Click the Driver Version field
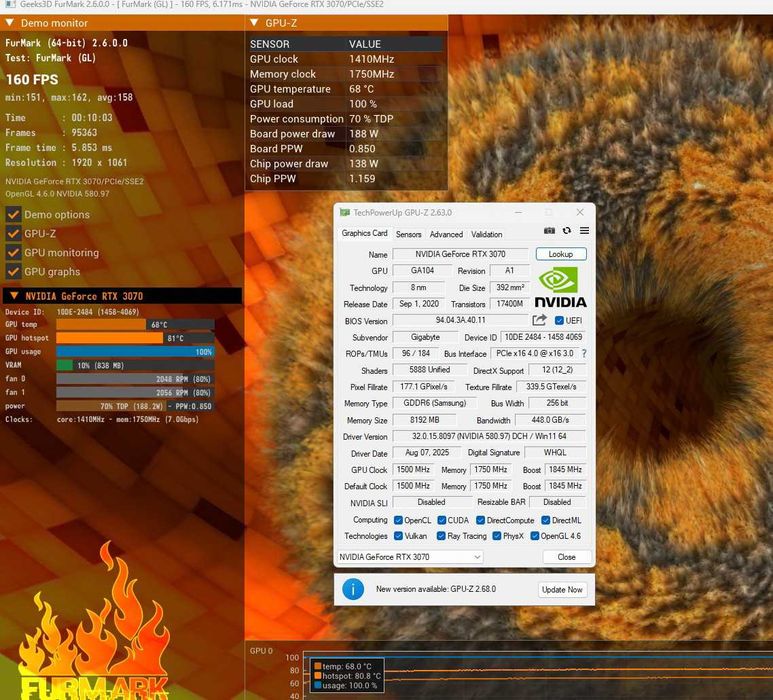 (x=489, y=436)
